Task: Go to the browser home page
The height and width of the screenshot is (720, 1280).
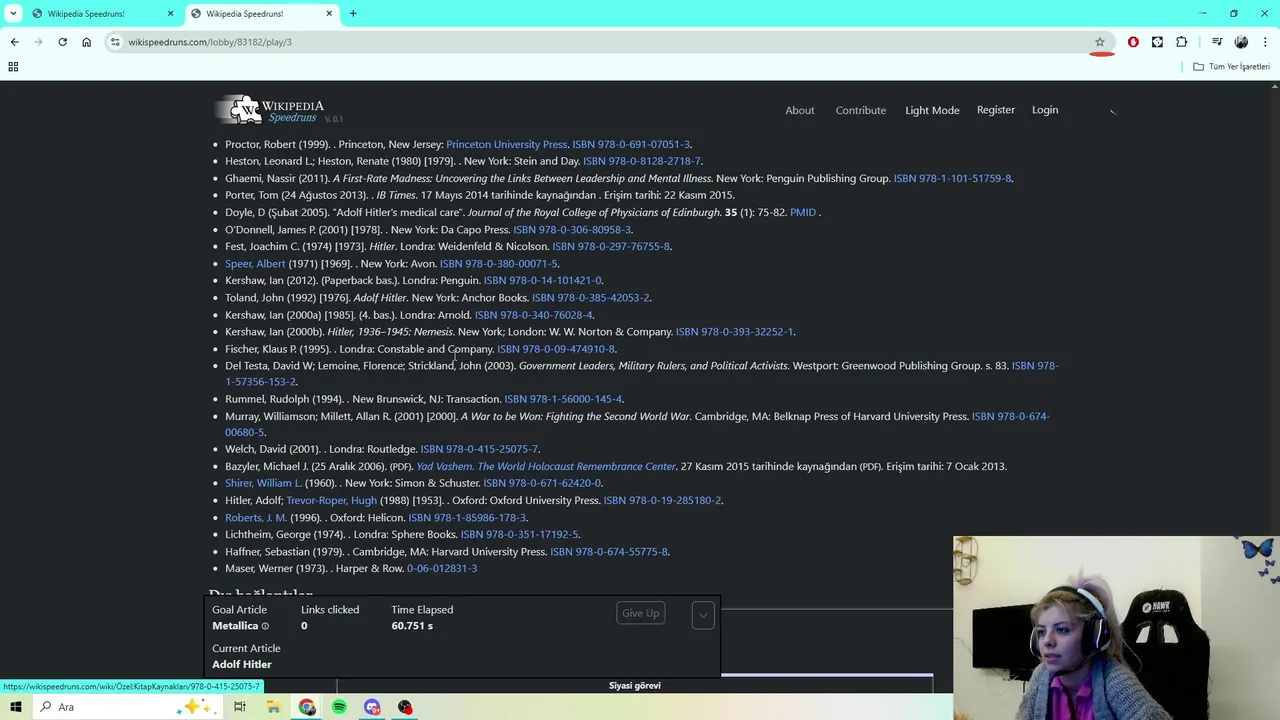Action: tap(86, 42)
